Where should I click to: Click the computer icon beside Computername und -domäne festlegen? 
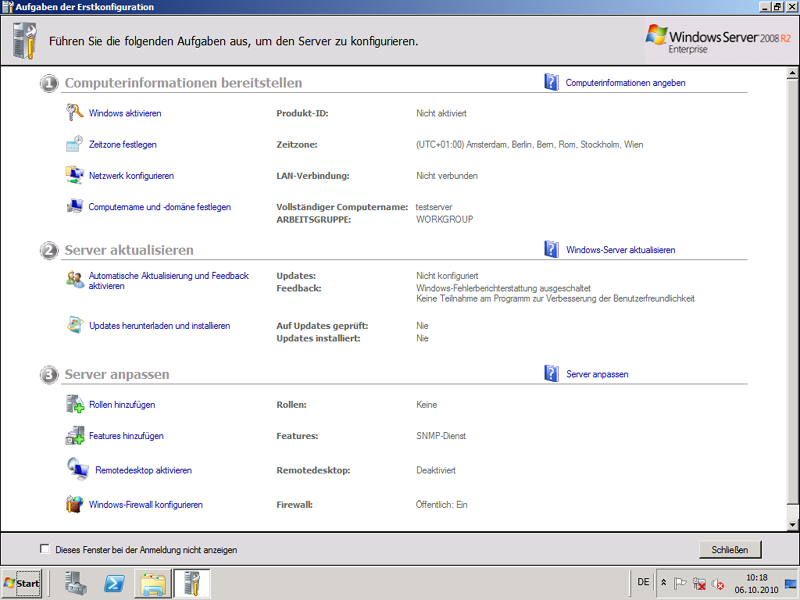(74, 206)
